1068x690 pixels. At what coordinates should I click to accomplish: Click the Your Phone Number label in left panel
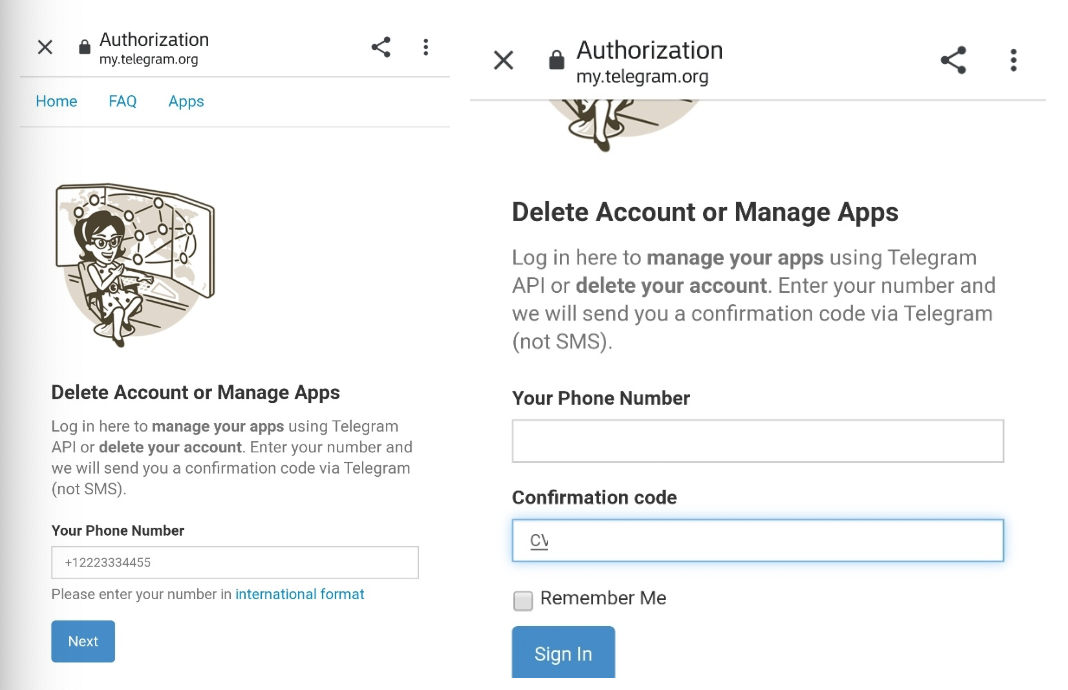click(118, 531)
